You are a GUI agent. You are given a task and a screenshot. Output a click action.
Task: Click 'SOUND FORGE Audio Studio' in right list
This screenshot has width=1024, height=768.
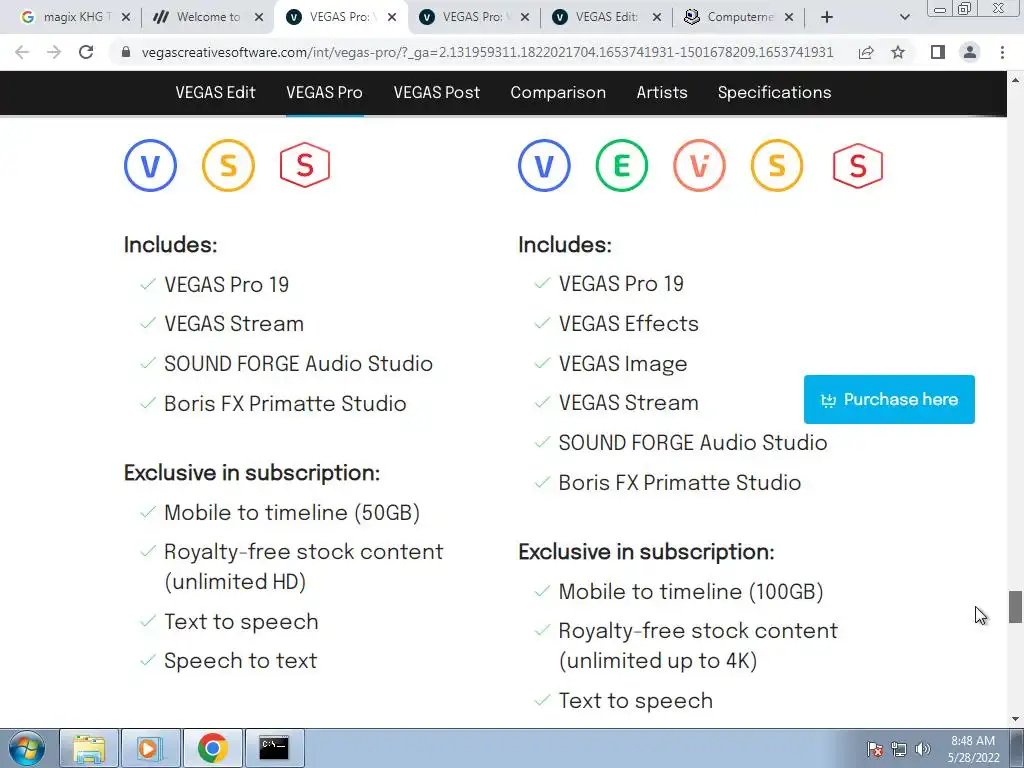[x=692, y=443]
